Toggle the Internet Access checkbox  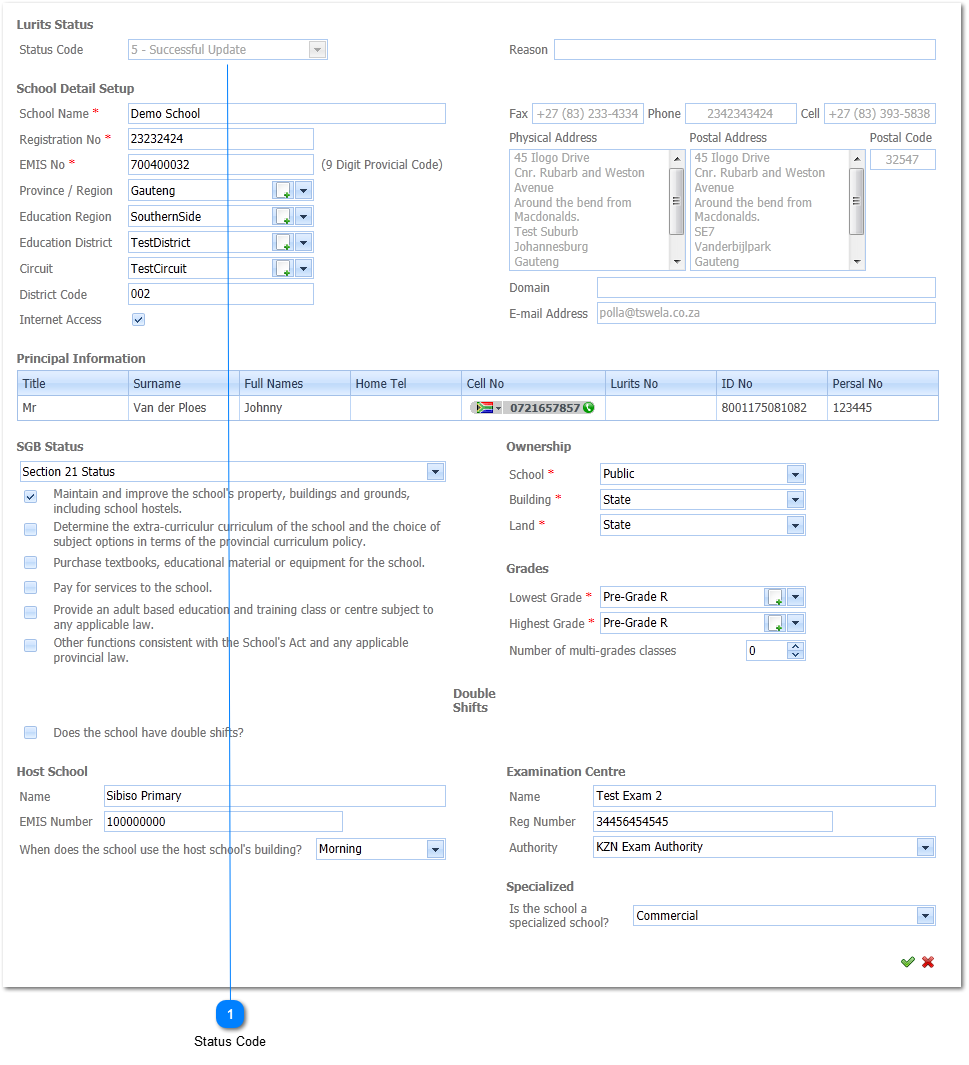coord(139,320)
